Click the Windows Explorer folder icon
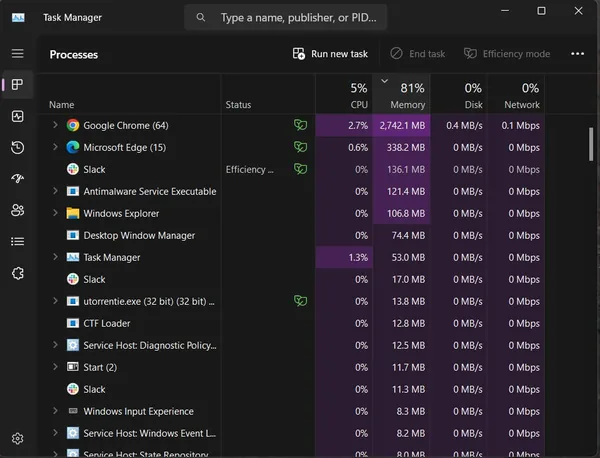 point(73,213)
